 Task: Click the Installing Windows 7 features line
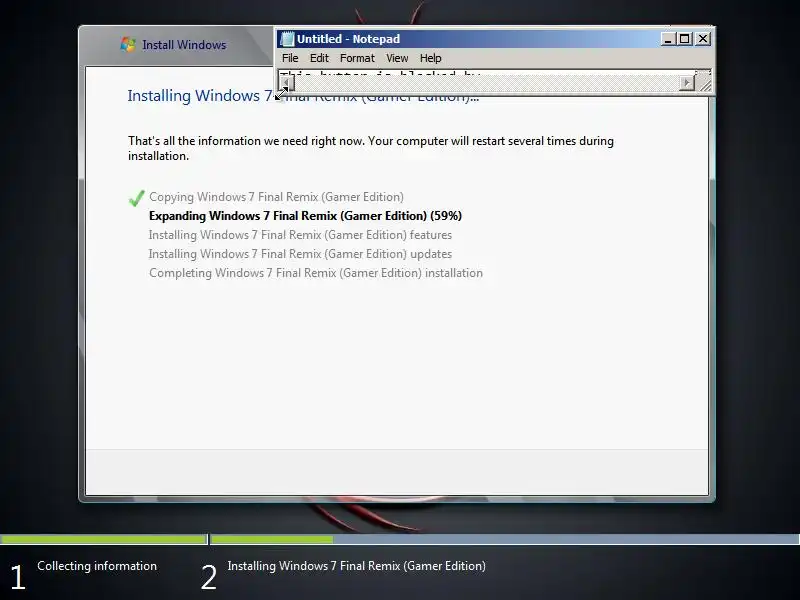(x=300, y=235)
